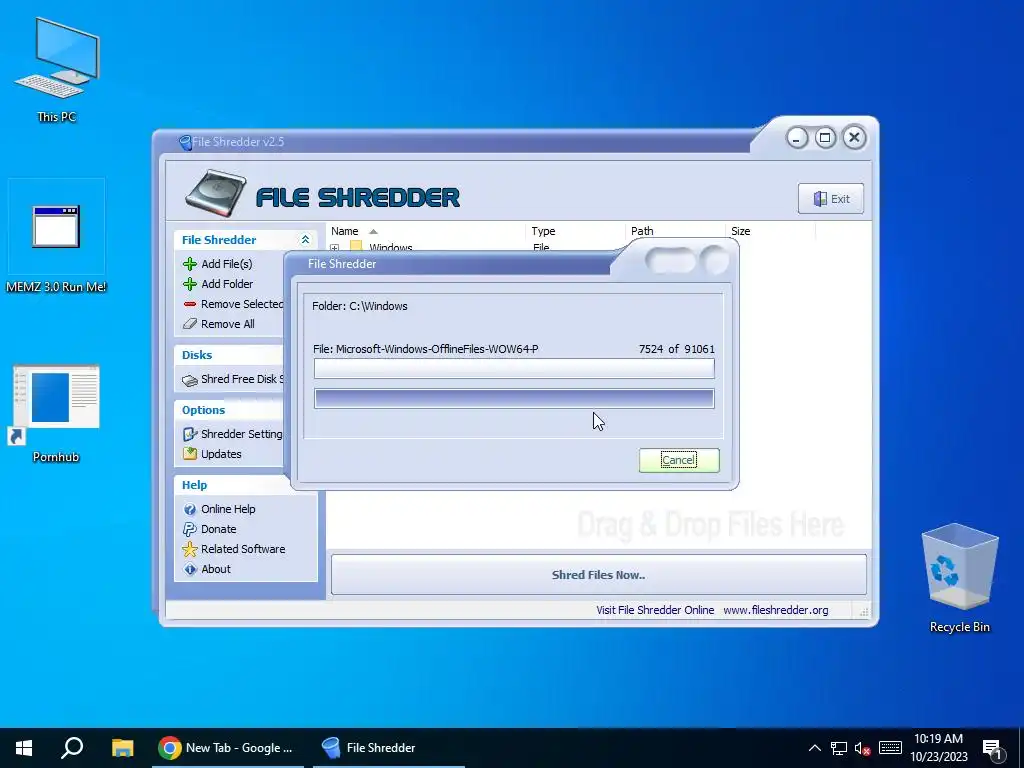
Task: Maximize the File Shredder window
Action: click(825, 138)
